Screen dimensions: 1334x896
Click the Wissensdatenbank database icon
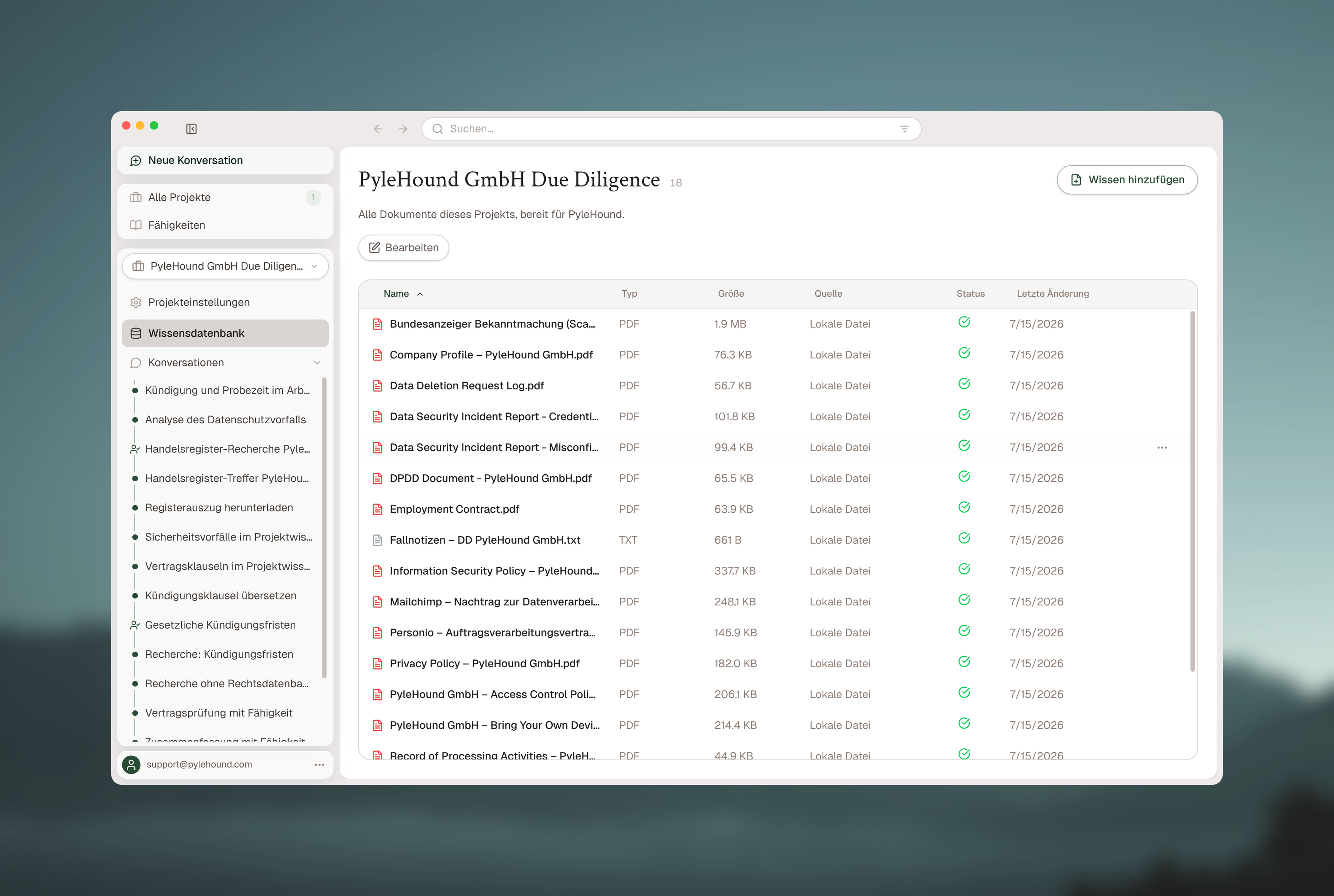click(135, 333)
